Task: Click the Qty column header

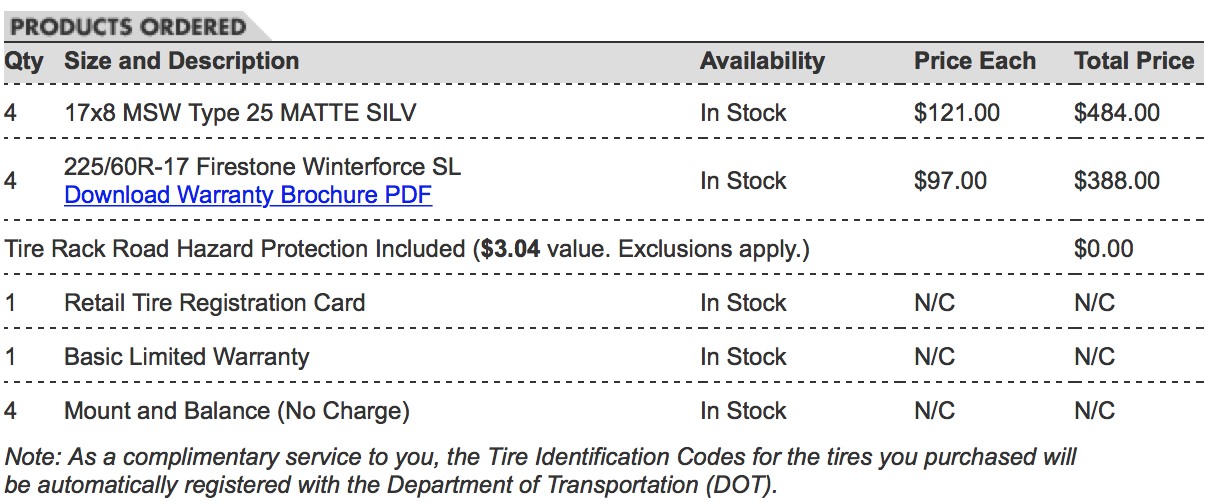Action: point(24,61)
